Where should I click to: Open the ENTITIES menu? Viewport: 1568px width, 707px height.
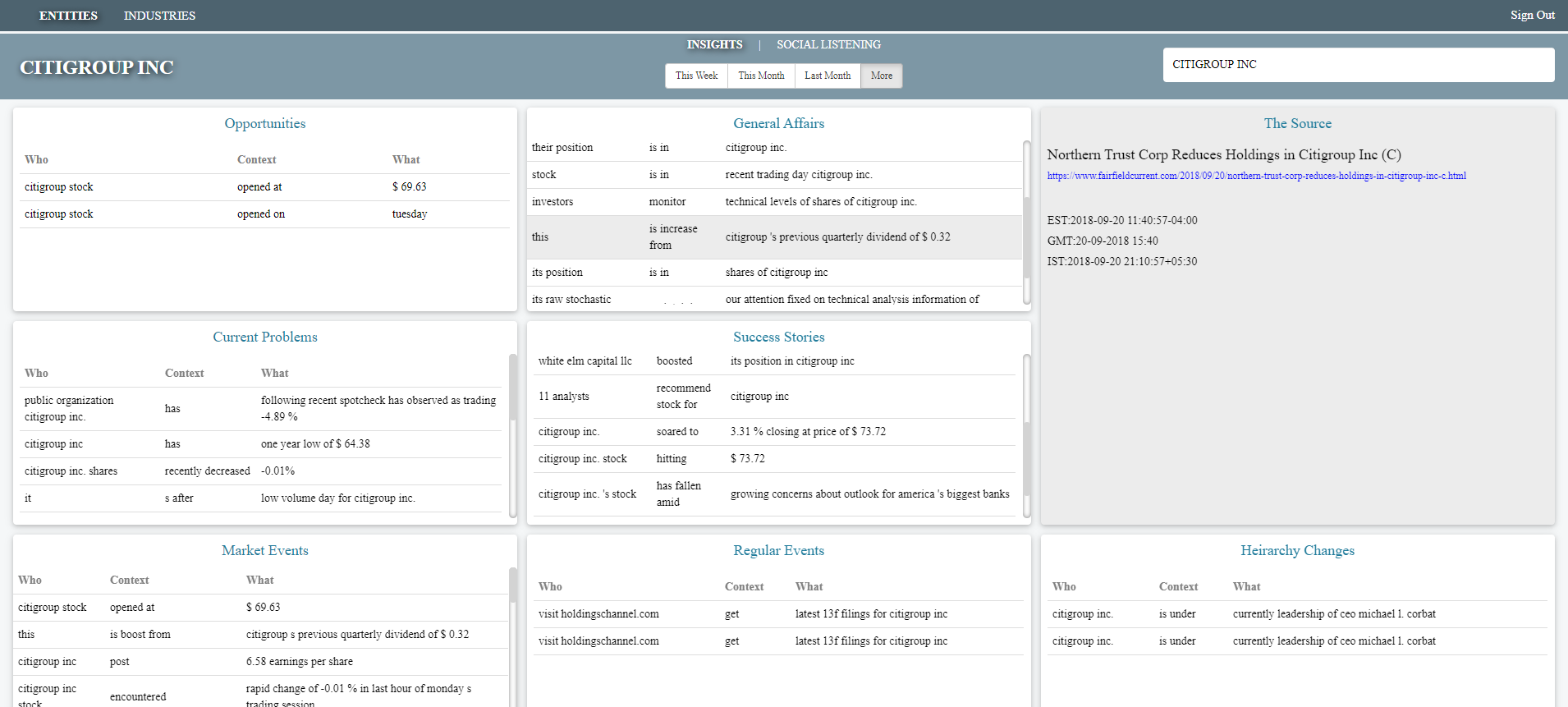coord(68,16)
